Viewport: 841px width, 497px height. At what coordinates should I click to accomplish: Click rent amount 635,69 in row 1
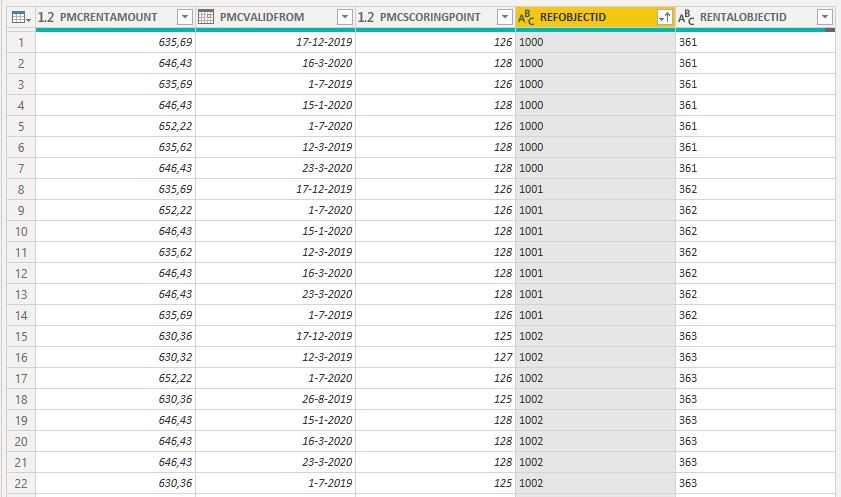click(175, 42)
